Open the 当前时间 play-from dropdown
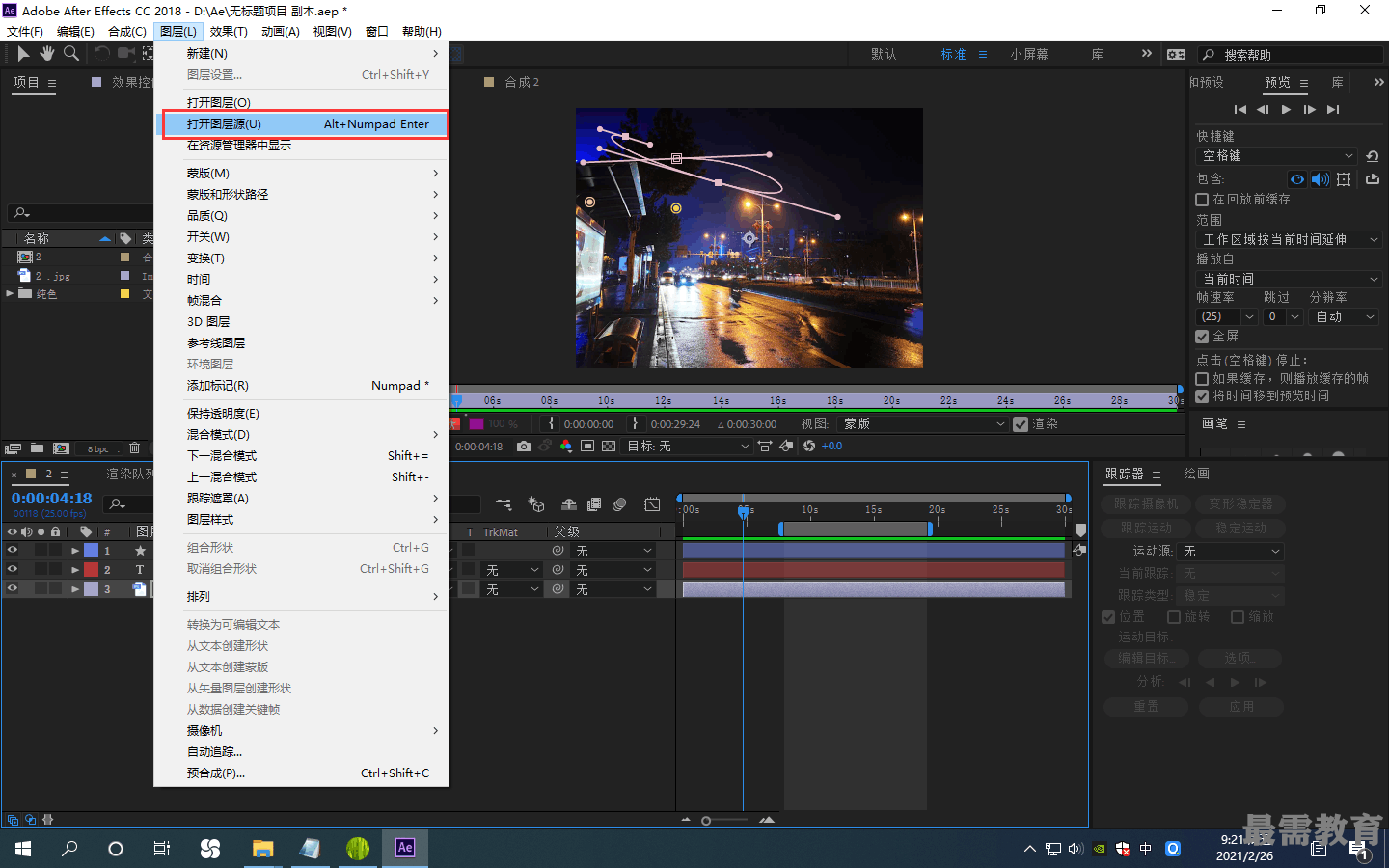The image size is (1389, 868). (1290, 279)
